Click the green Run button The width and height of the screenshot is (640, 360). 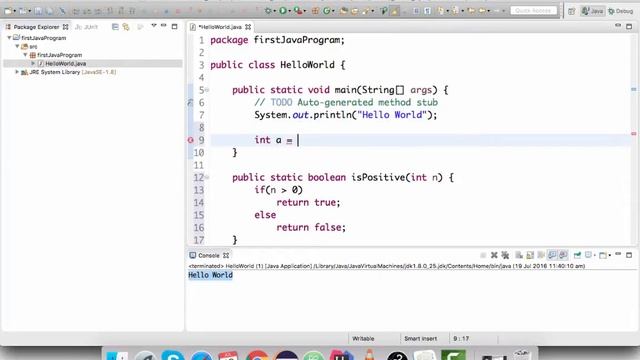click(x=282, y=11)
